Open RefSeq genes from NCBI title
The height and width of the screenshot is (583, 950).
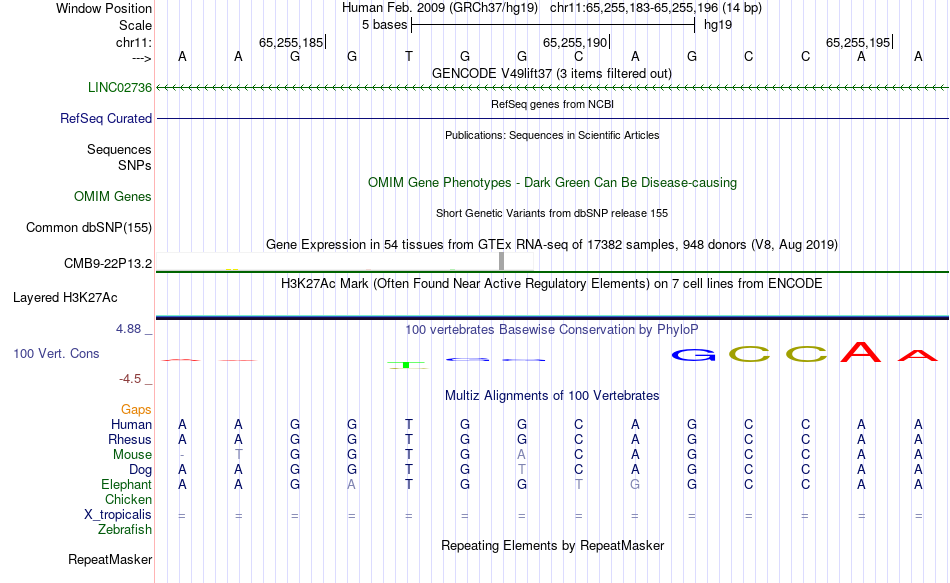552,104
